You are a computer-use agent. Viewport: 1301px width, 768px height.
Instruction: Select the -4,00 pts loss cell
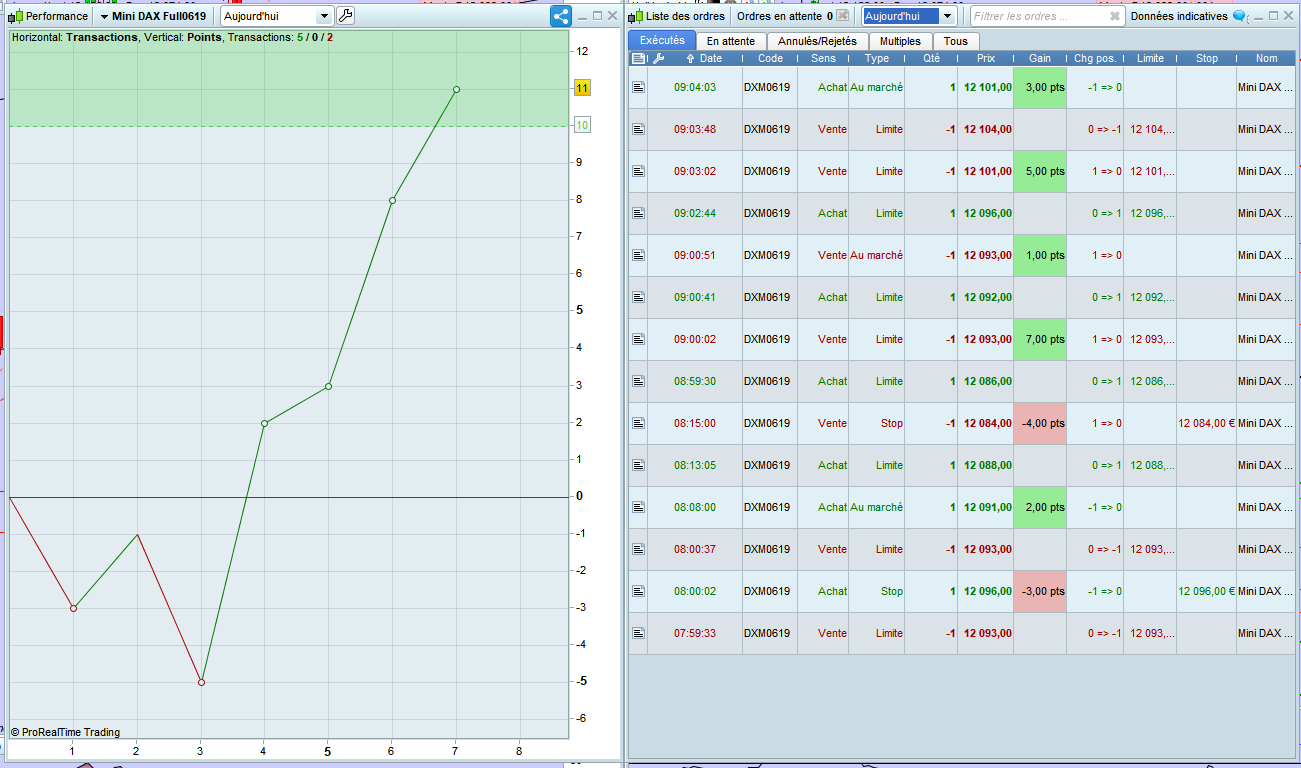coord(1040,423)
